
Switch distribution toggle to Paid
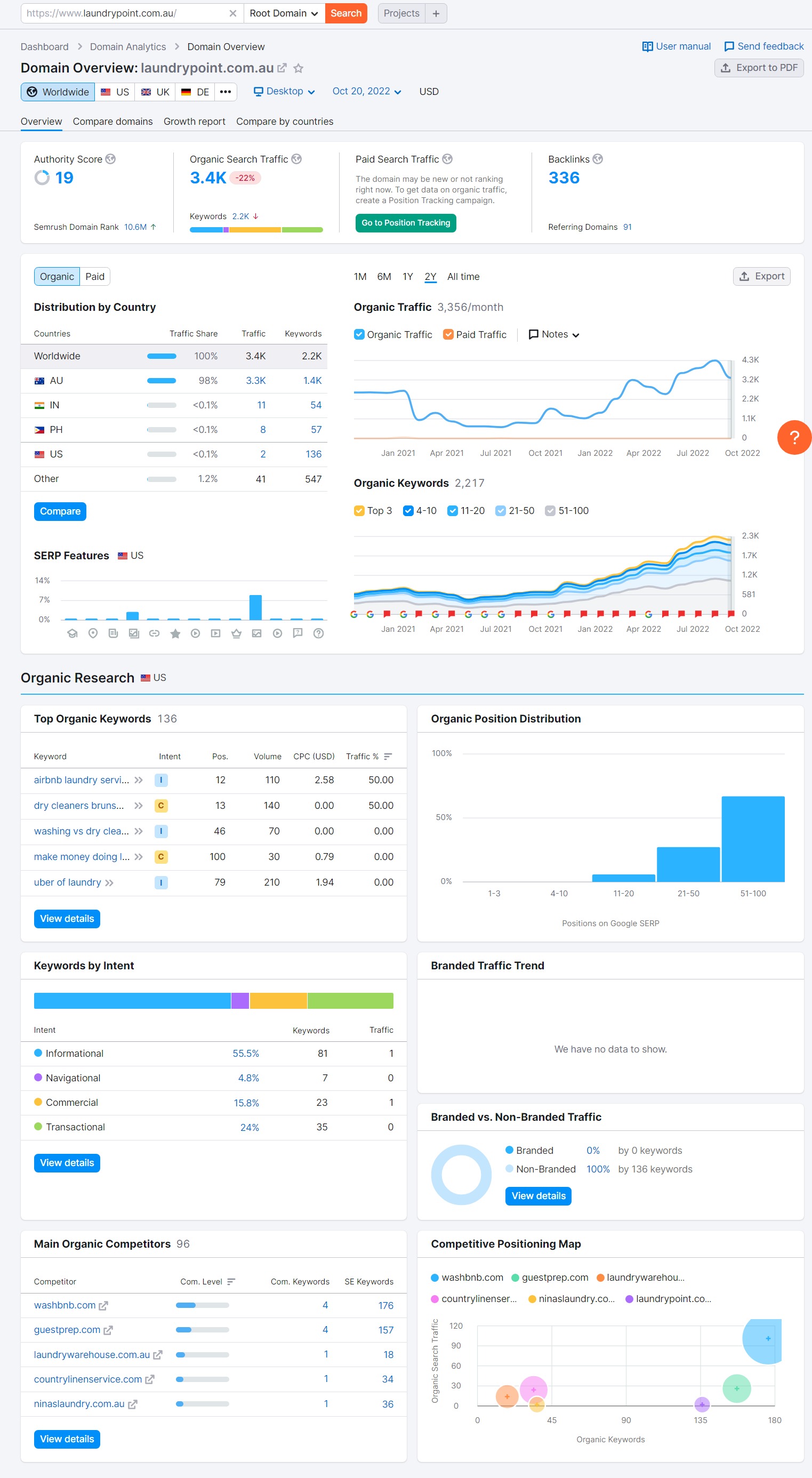click(x=95, y=277)
